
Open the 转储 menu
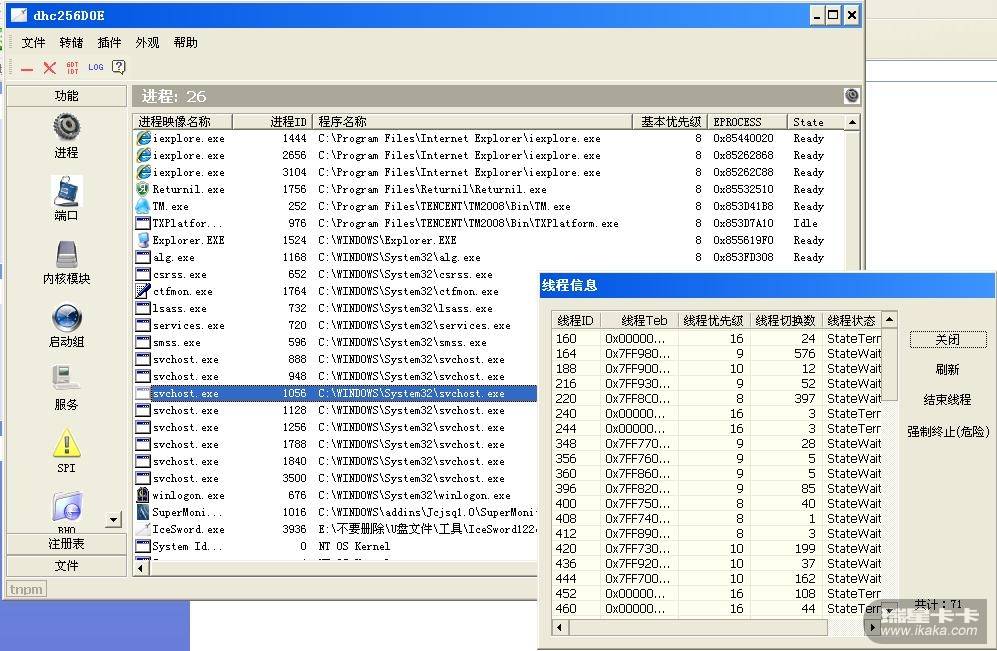click(71, 43)
